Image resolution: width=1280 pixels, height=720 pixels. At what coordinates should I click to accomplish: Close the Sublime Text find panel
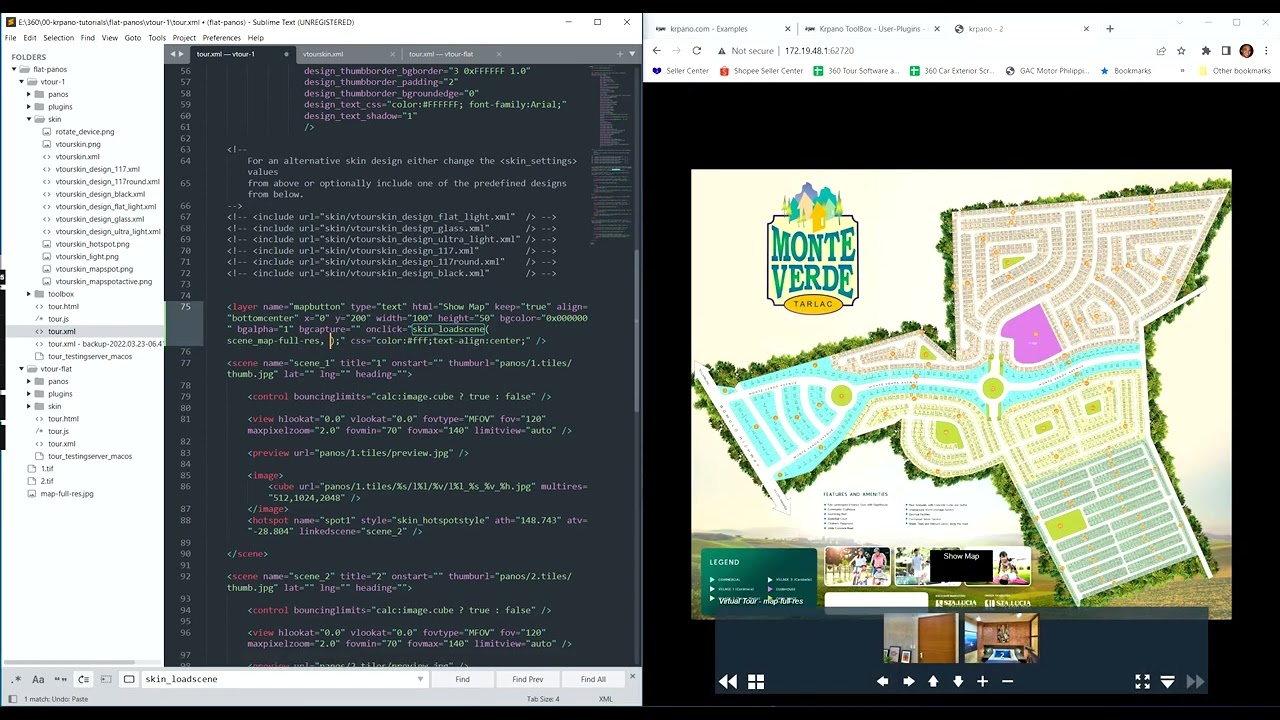point(632,678)
